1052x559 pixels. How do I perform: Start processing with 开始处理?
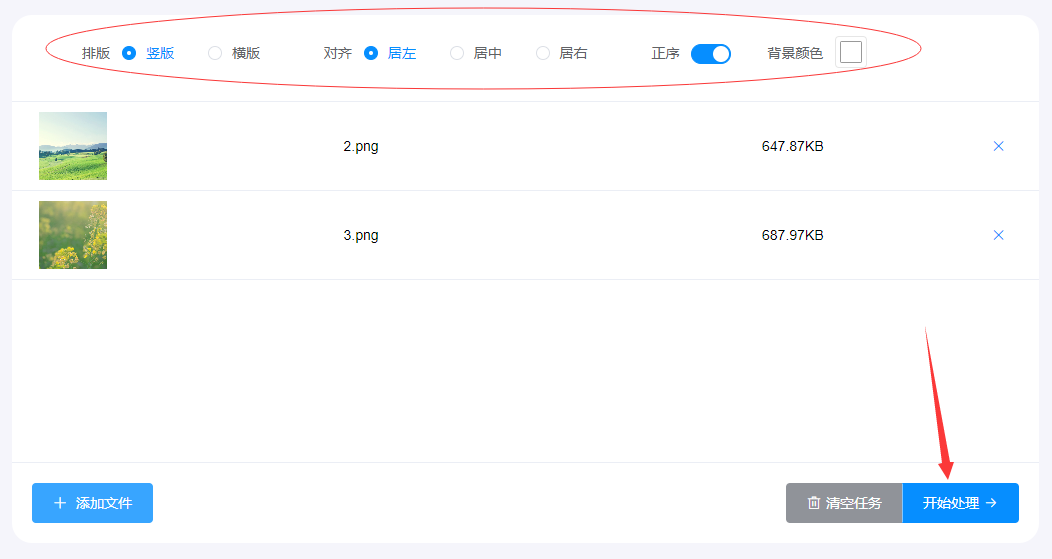[x=960, y=503]
